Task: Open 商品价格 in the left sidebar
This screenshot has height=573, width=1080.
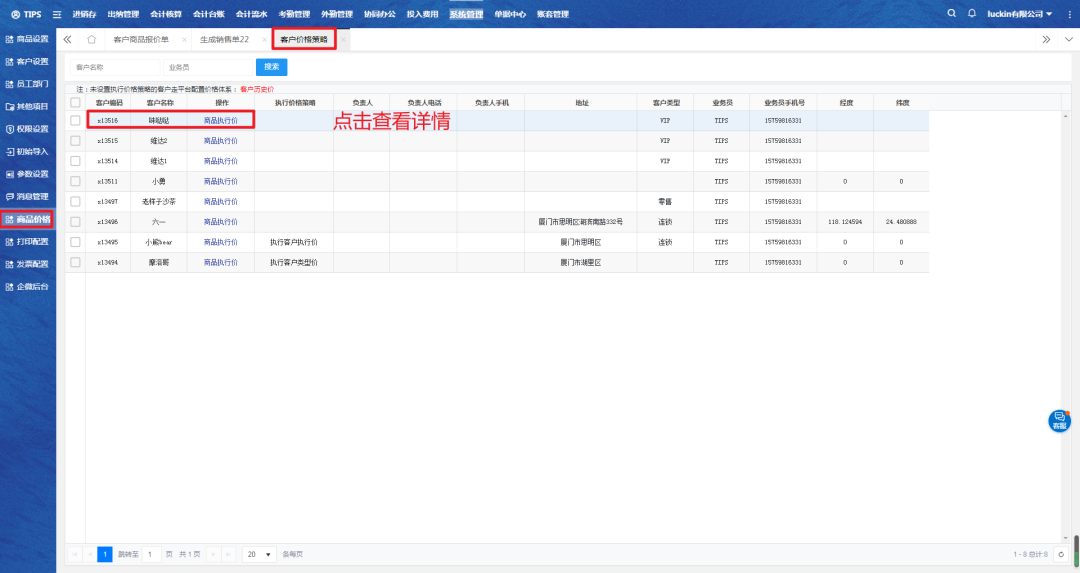Action: [28, 219]
